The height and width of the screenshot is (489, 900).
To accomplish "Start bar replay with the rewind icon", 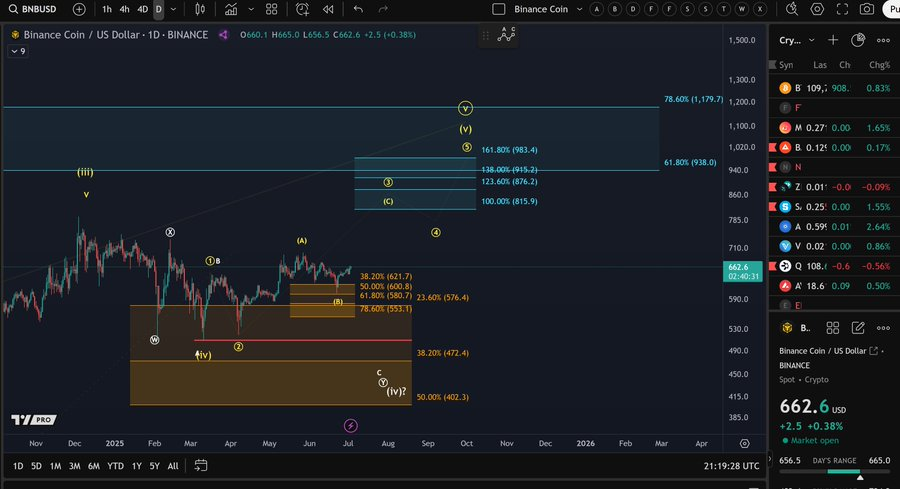I will (328, 9).
